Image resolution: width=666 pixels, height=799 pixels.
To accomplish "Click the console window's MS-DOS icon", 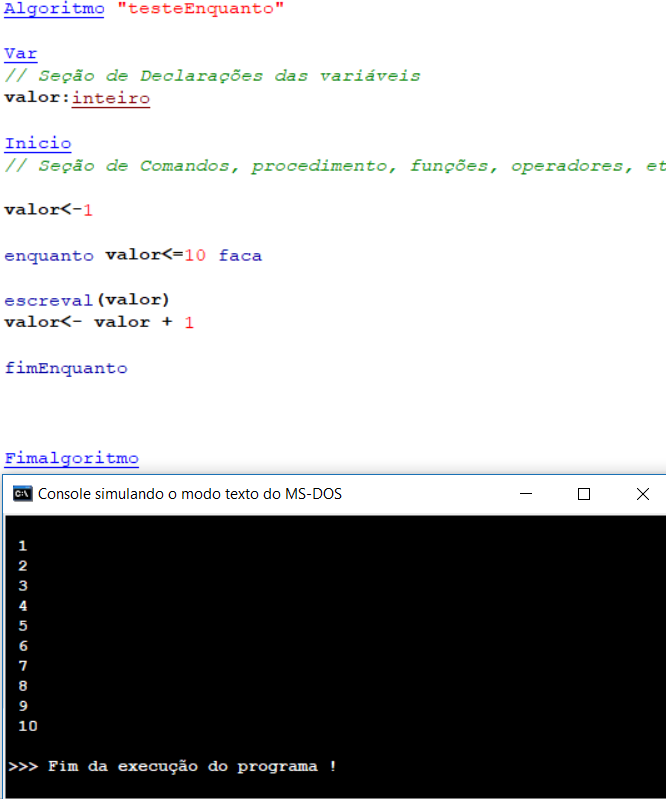I will (22, 494).
